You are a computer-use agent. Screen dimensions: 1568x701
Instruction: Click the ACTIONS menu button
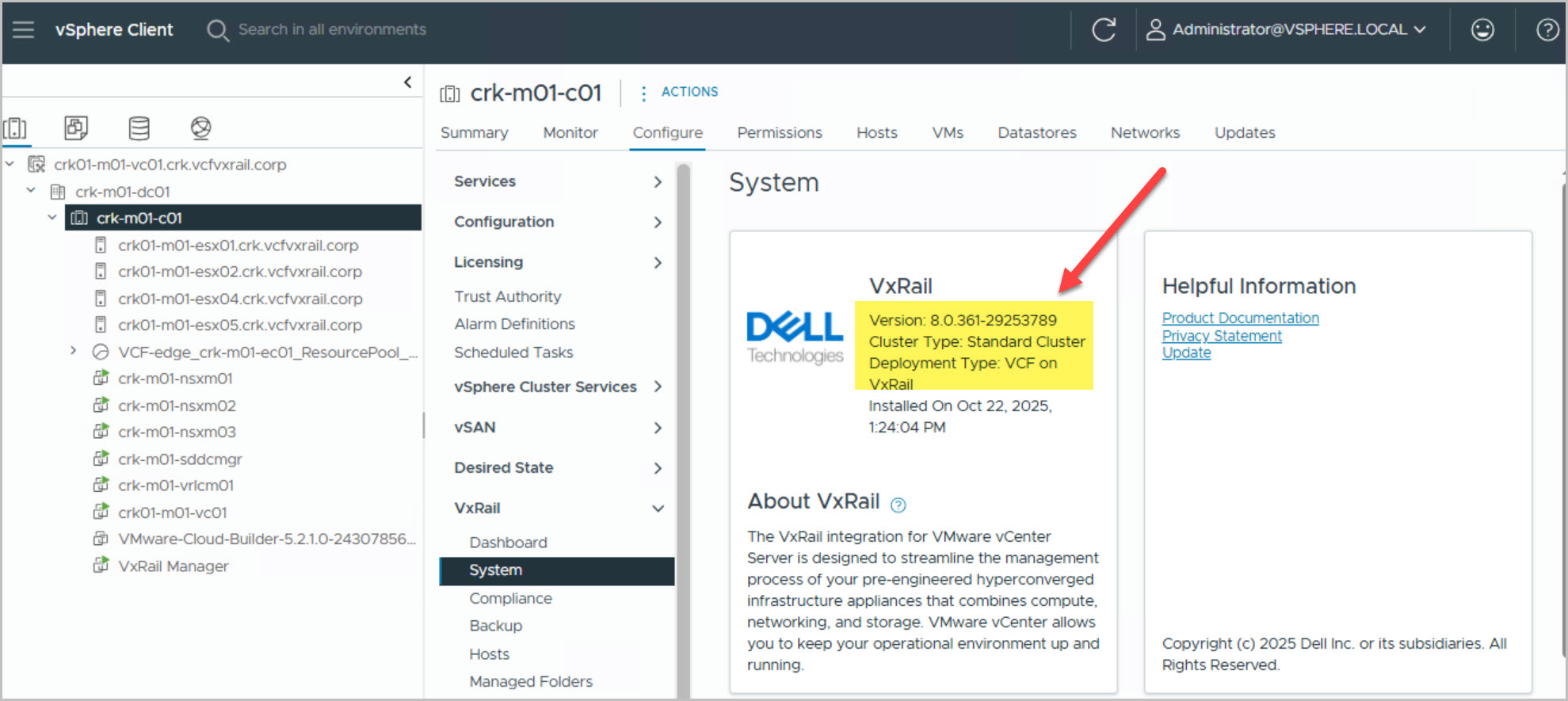click(x=689, y=92)
